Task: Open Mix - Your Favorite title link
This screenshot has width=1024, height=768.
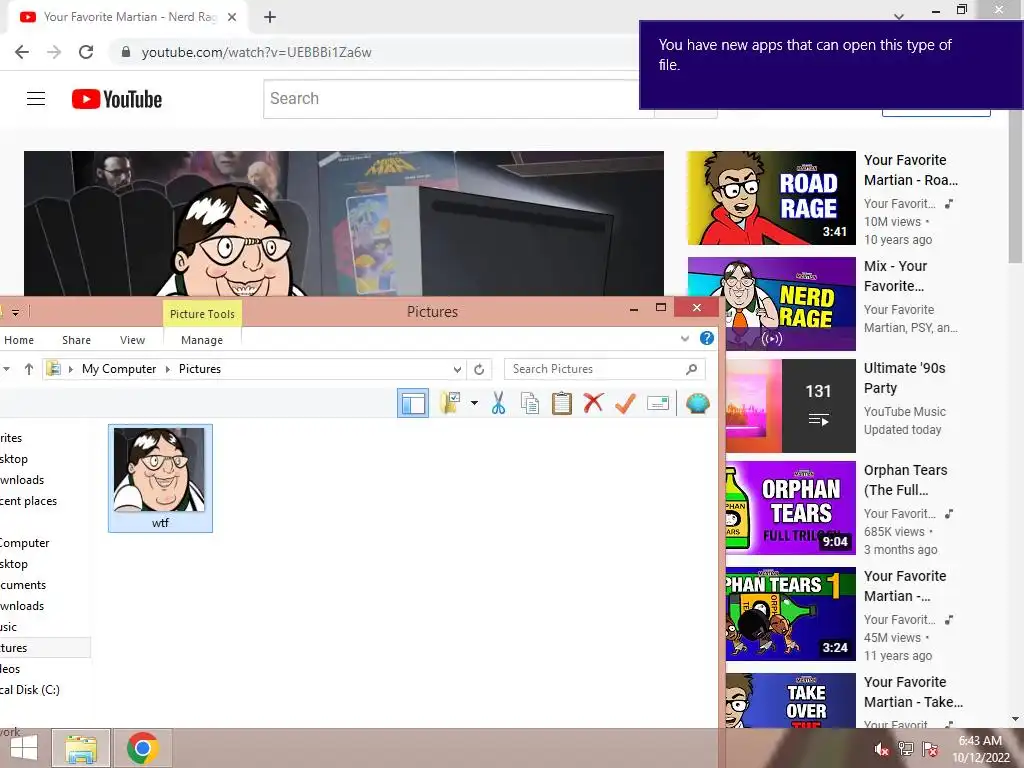Action: [x=895, y=276]
